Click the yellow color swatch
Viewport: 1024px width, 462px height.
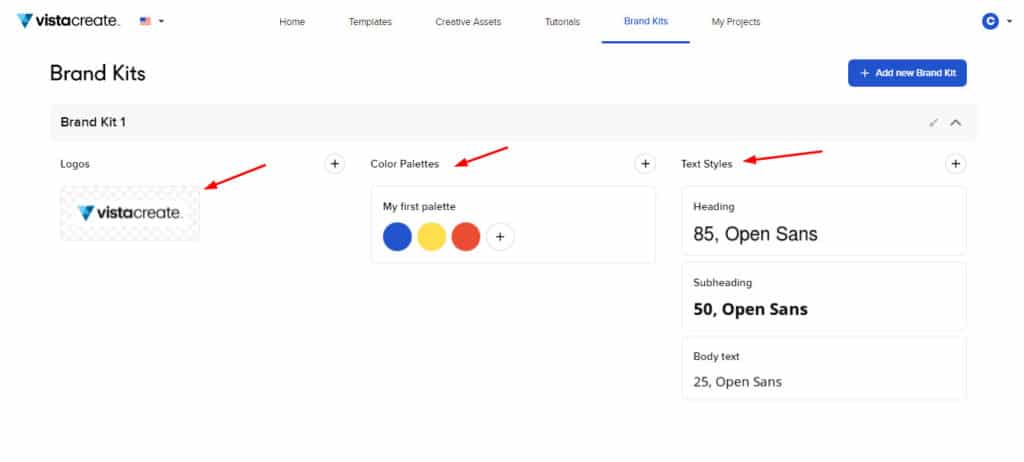(x=432, y=237)
